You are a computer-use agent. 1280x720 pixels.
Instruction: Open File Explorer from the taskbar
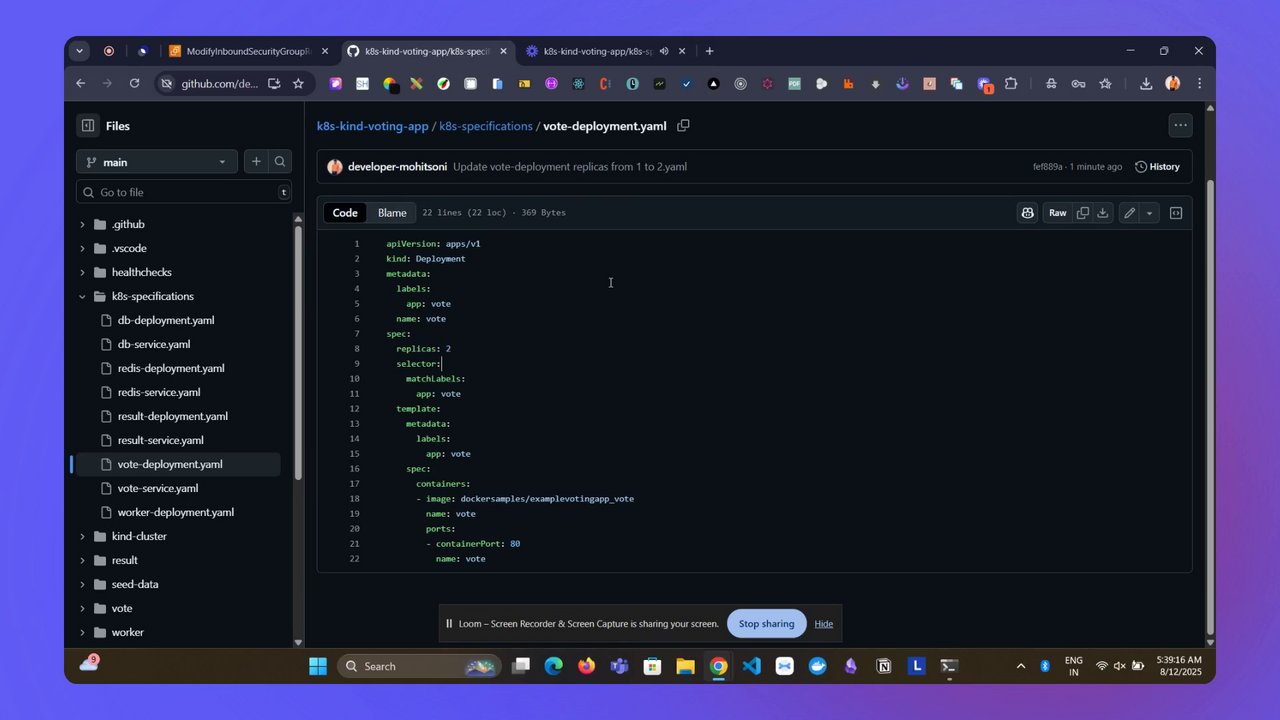click(685, 666)
